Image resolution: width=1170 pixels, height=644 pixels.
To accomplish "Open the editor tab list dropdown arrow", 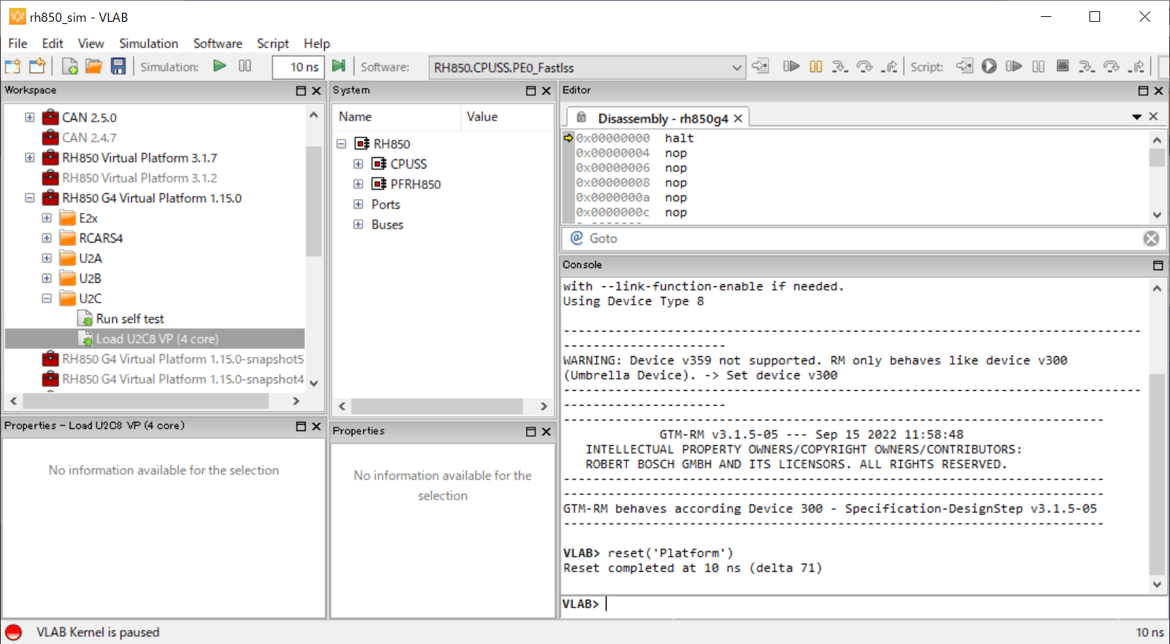I will click(1136, 117).
